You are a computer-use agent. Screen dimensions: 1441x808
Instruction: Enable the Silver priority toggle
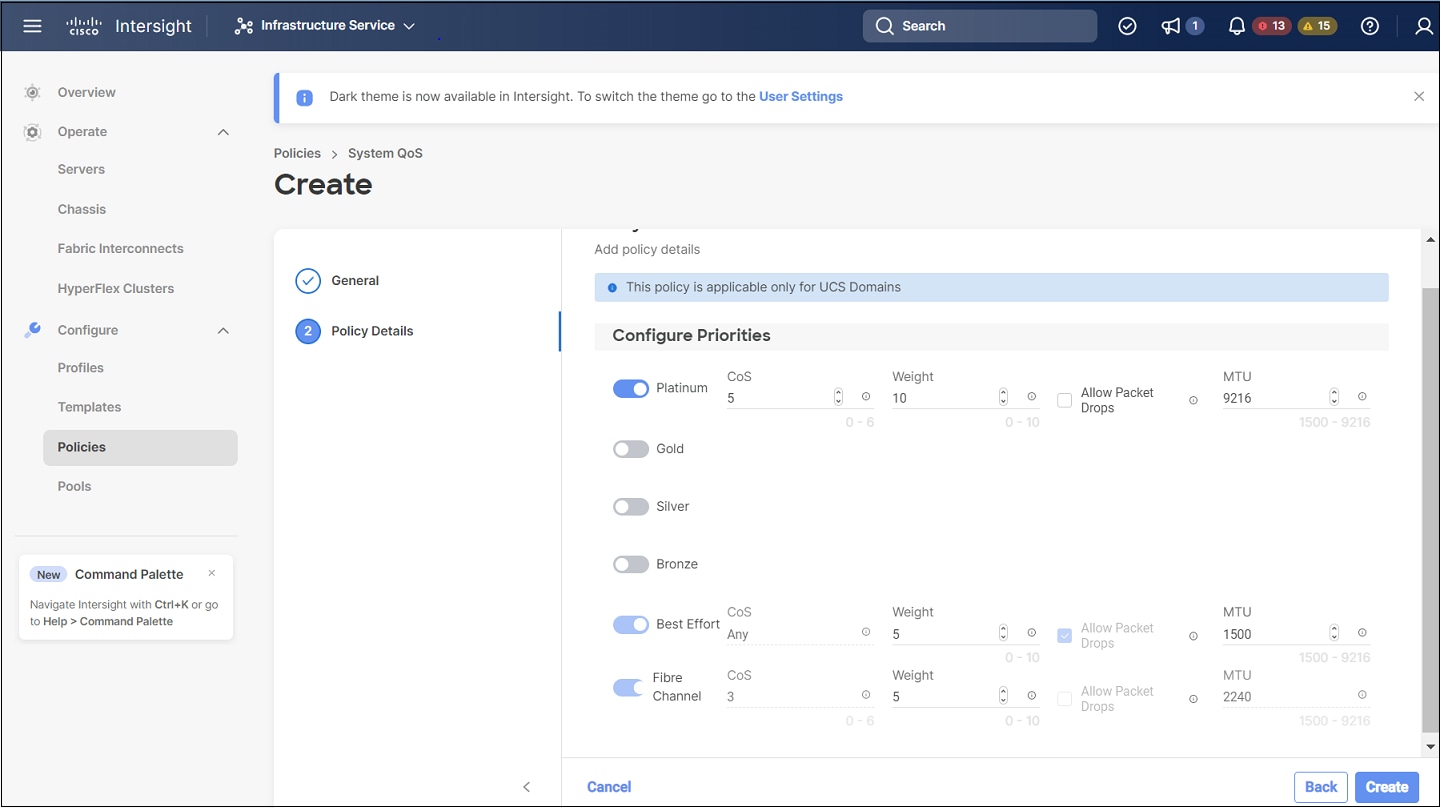[x=631, y=507]
